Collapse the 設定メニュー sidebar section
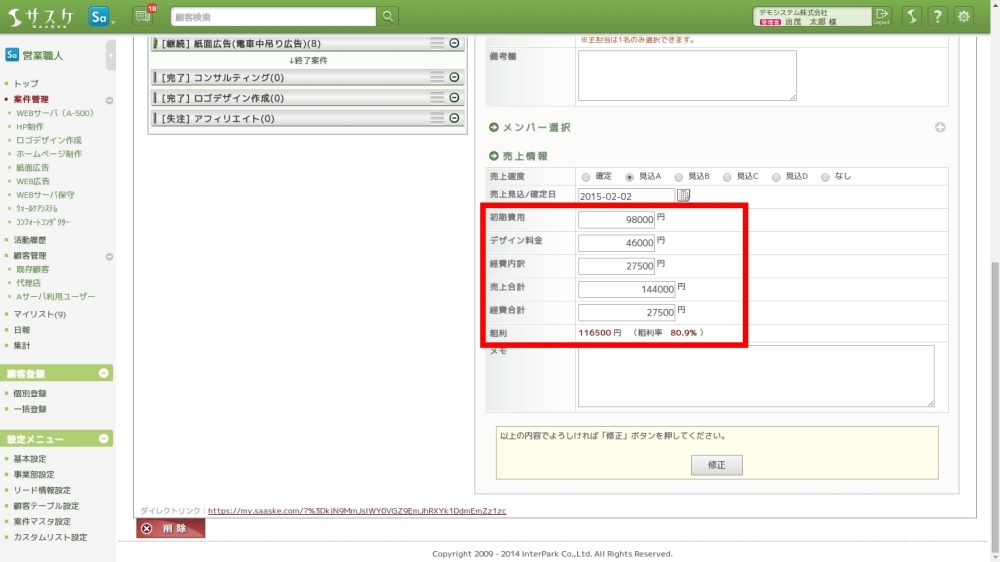The image size is (1000, 562). 104,439
